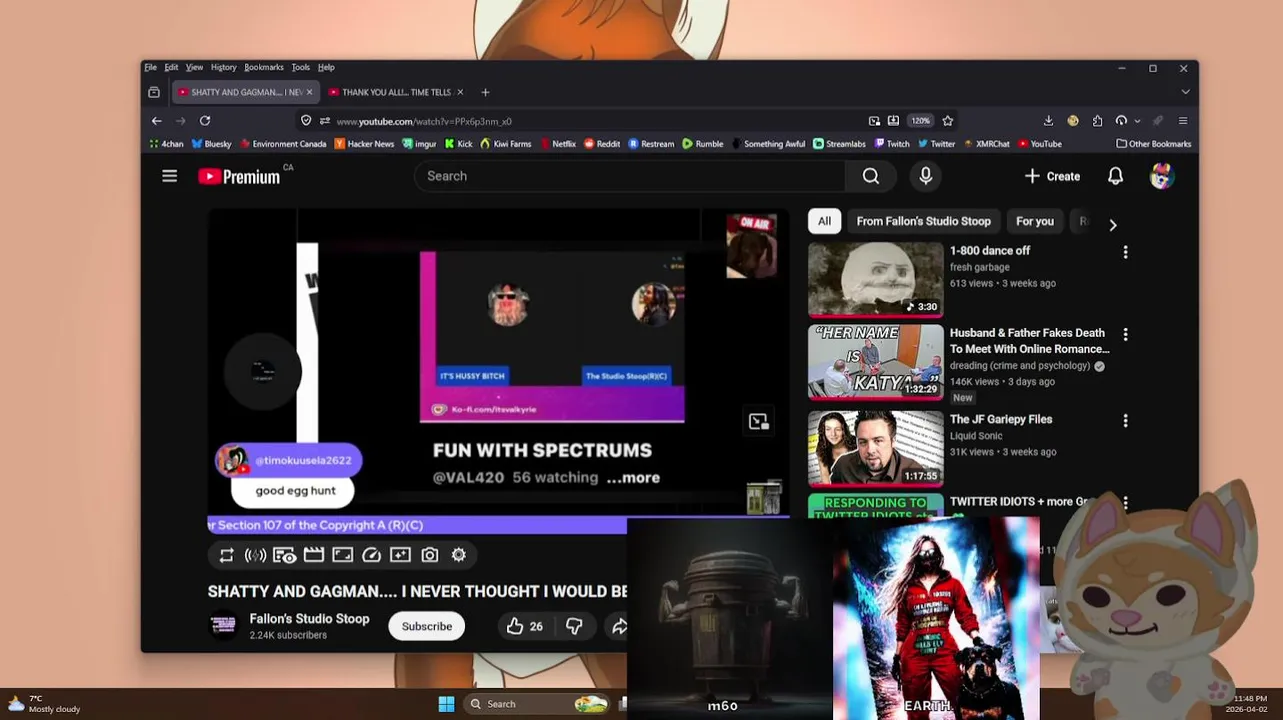Click the YouTube Premium logo
The height and width of the screenshot is (720, 1283).
click(240, 176)
